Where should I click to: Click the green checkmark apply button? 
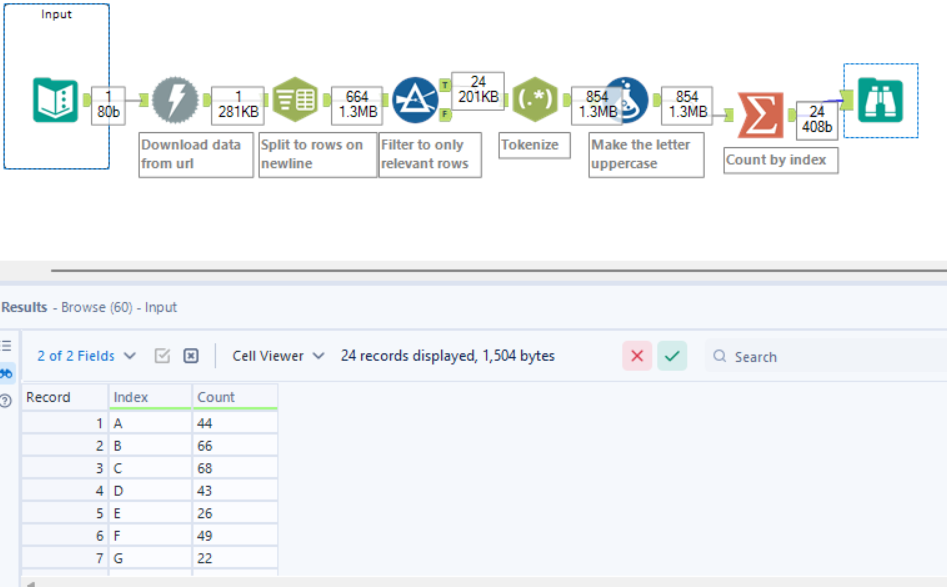pos(672,356)
